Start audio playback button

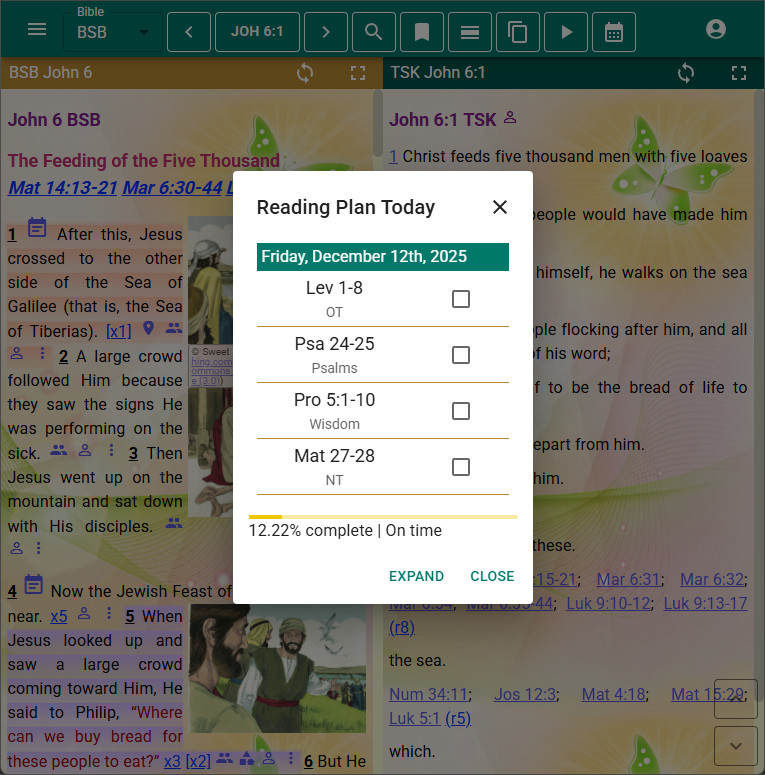point(566,32)
